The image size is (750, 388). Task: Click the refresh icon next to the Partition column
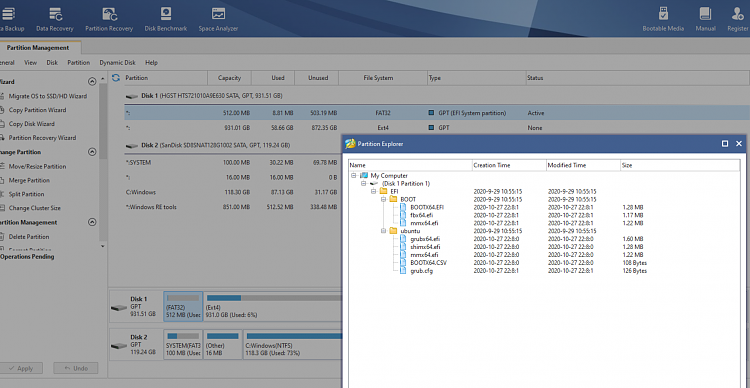point(115,78)
